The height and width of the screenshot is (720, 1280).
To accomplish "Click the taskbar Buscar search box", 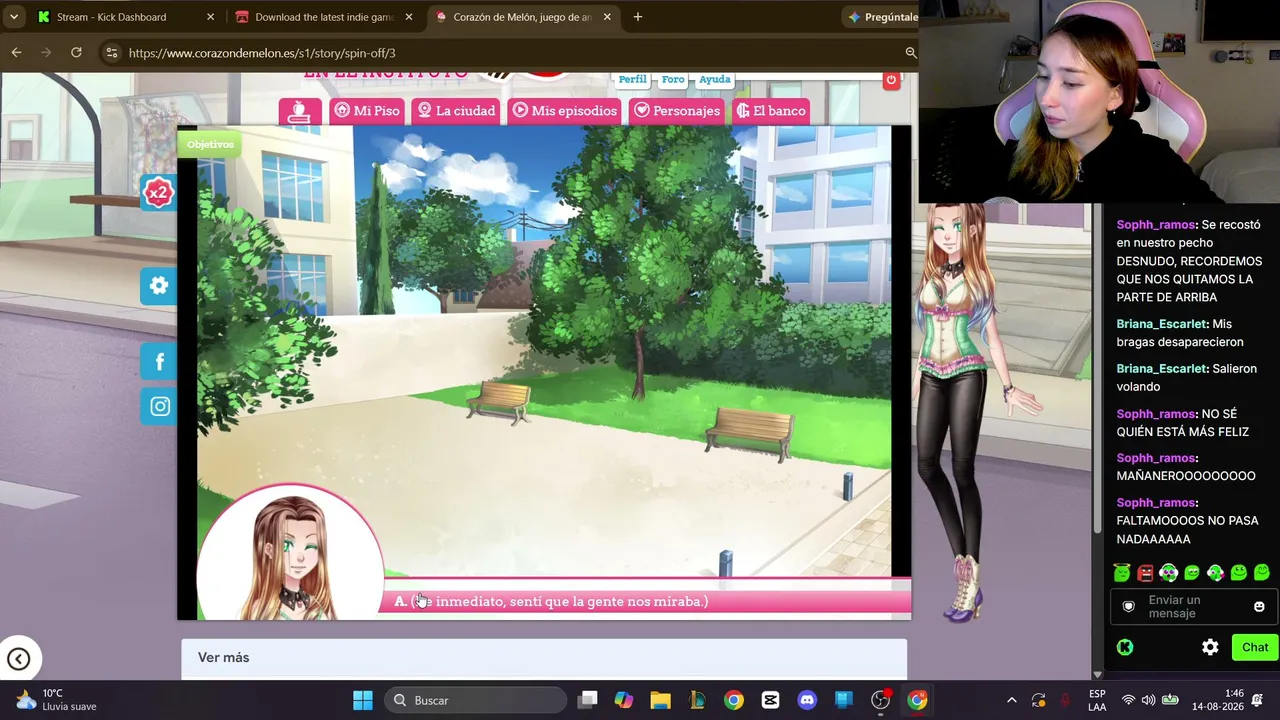I will coord(475,700).
